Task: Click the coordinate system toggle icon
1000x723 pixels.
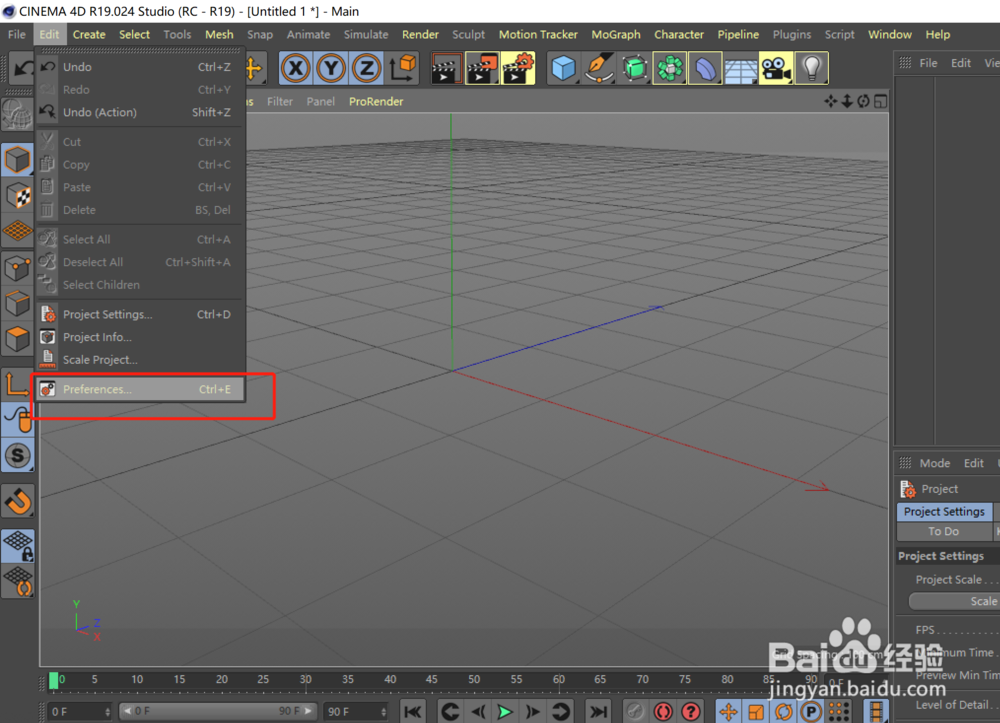Action: tap(402, 68)
